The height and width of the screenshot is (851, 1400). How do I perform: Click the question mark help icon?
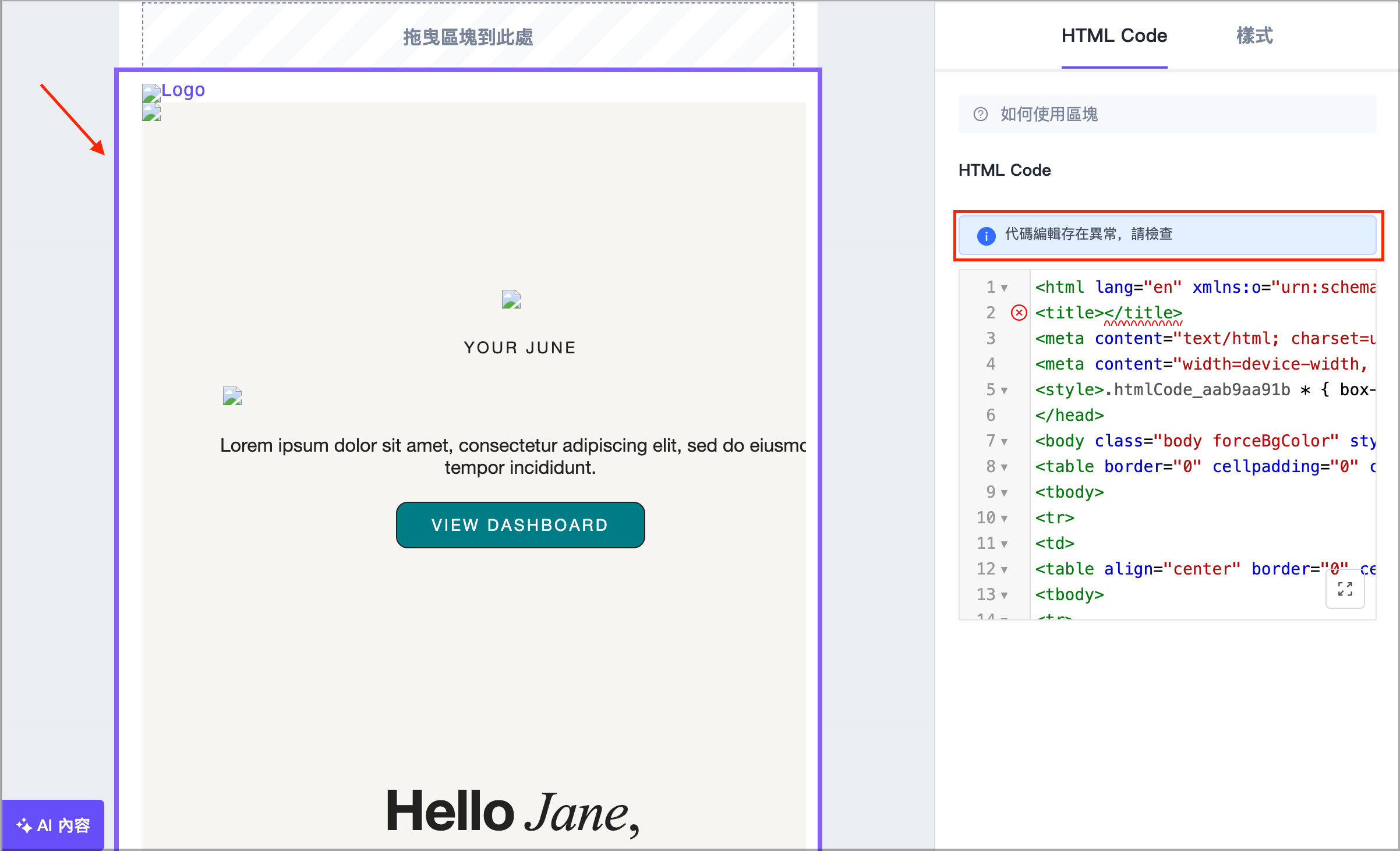tap(981, 114)
